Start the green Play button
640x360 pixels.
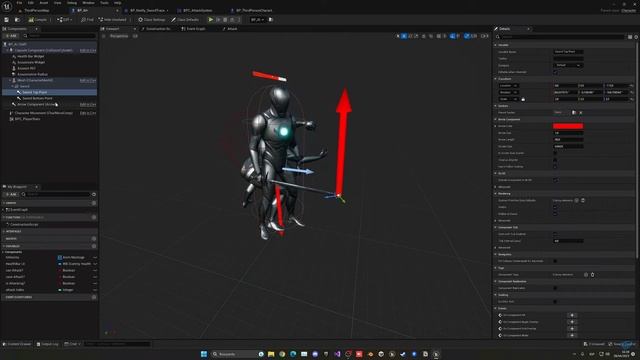pos(211,20)
